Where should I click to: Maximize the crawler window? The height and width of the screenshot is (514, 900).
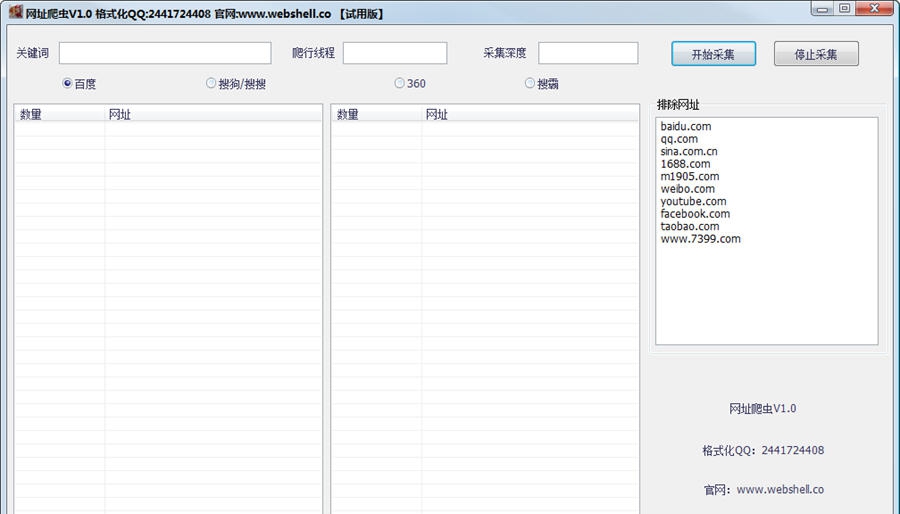844,9
